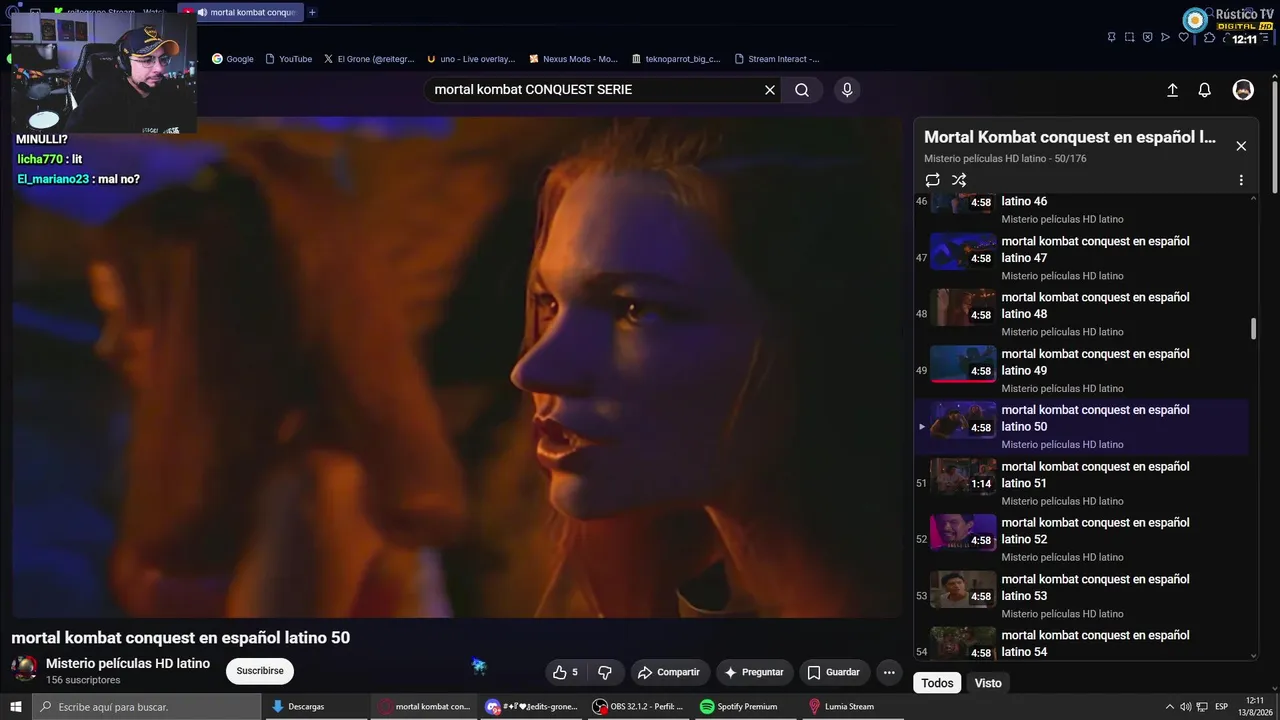Open the Misterio películas HD latino channel avatar
The height and width of the screenshot is (720, 1280).
pyautogui.click(x=25, y=669)
